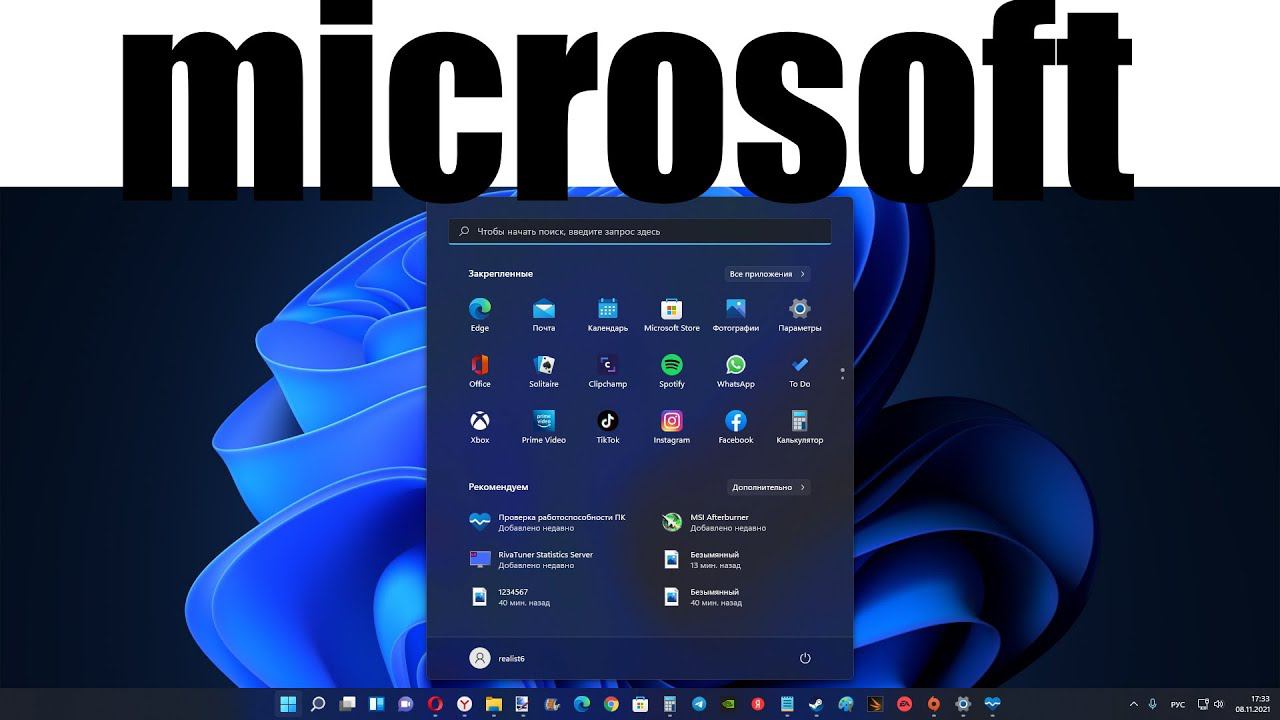Click the Start menu search field
This screenshot has height=720, width=1280.
click(640, 231)
